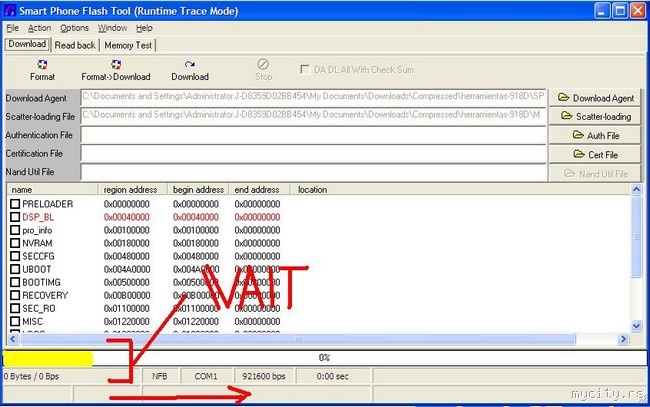Check the UBOOT partition checkbox
650x407 pixels.
15,269
